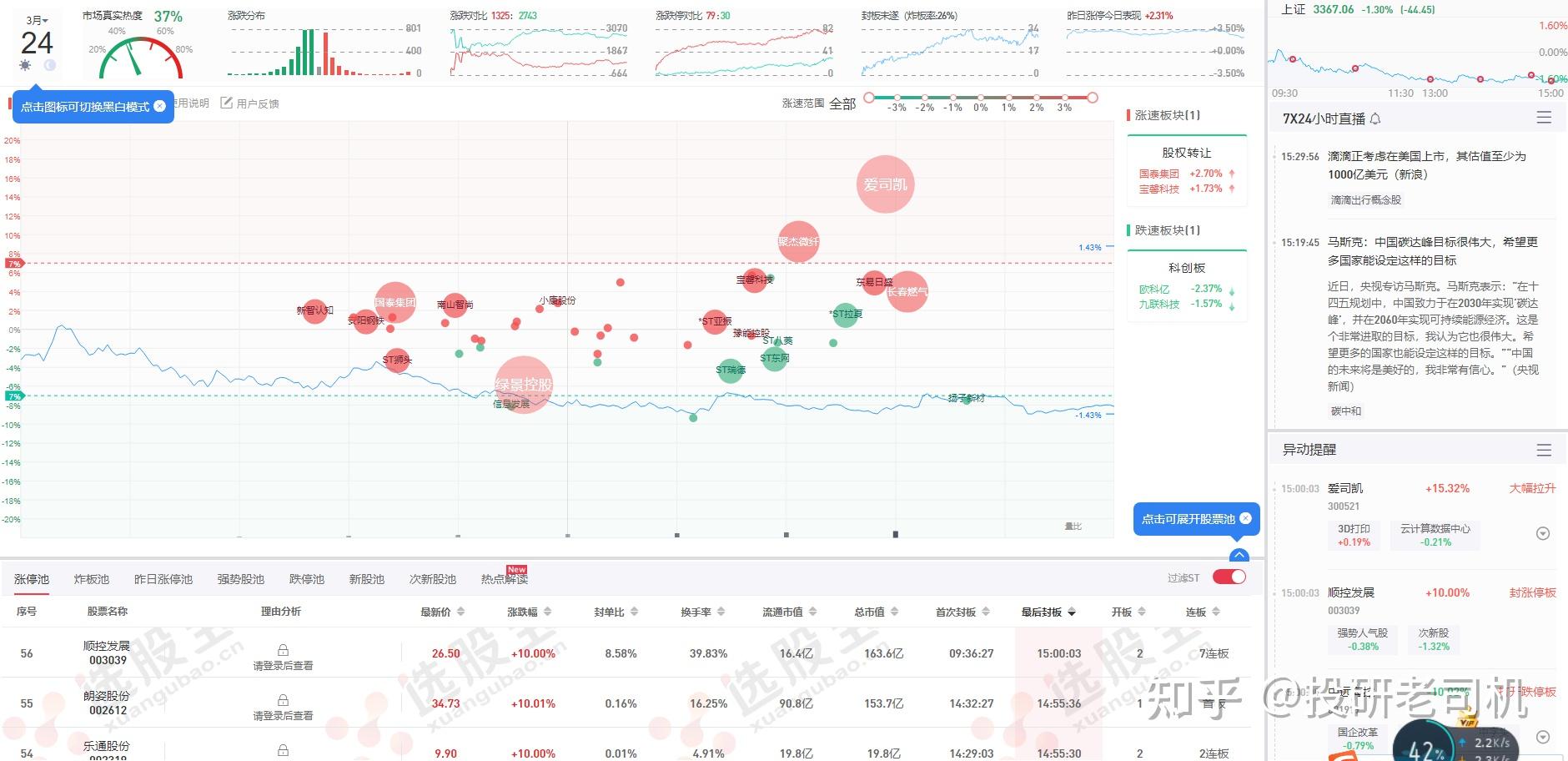Sort table by 封单比 column
The image size is (1568, 761).
tap(616, 612)
